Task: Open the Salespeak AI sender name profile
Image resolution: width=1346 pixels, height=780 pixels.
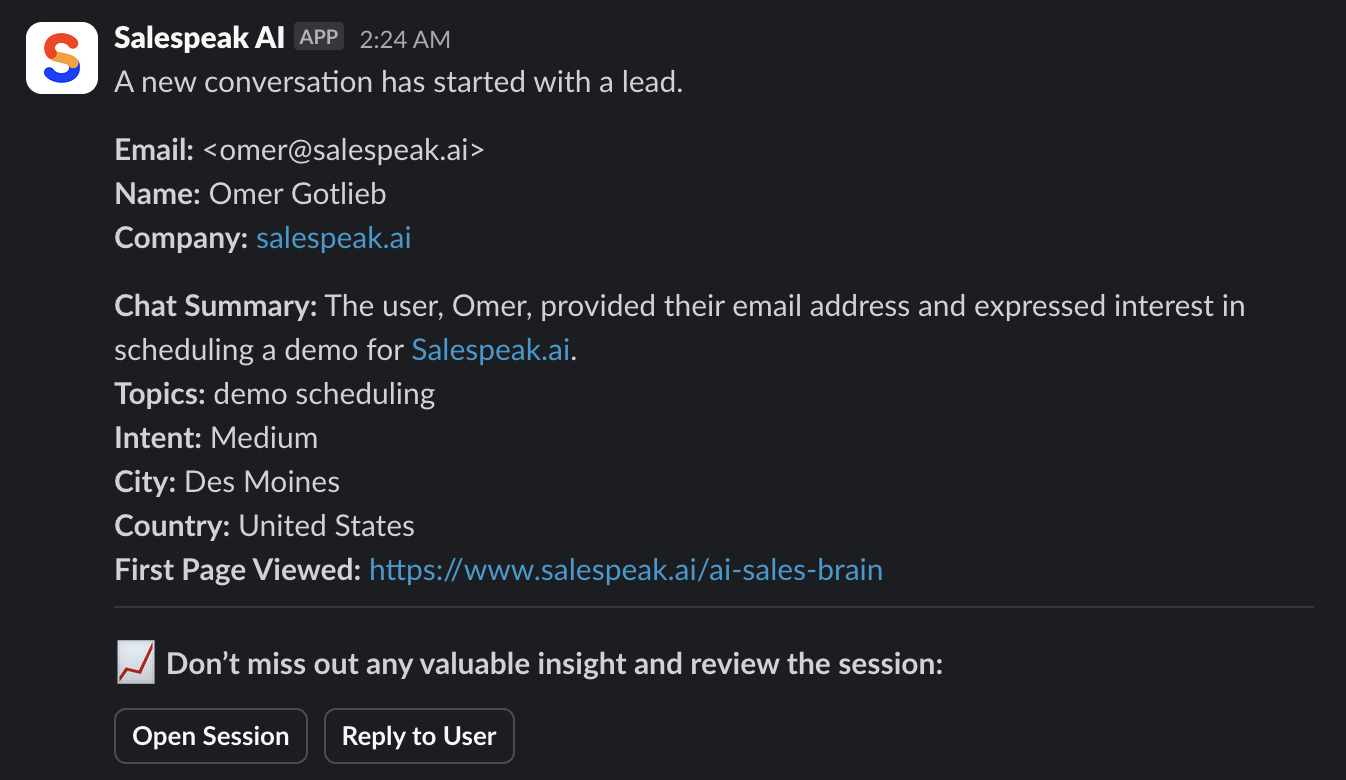Action: coord(200,38)
